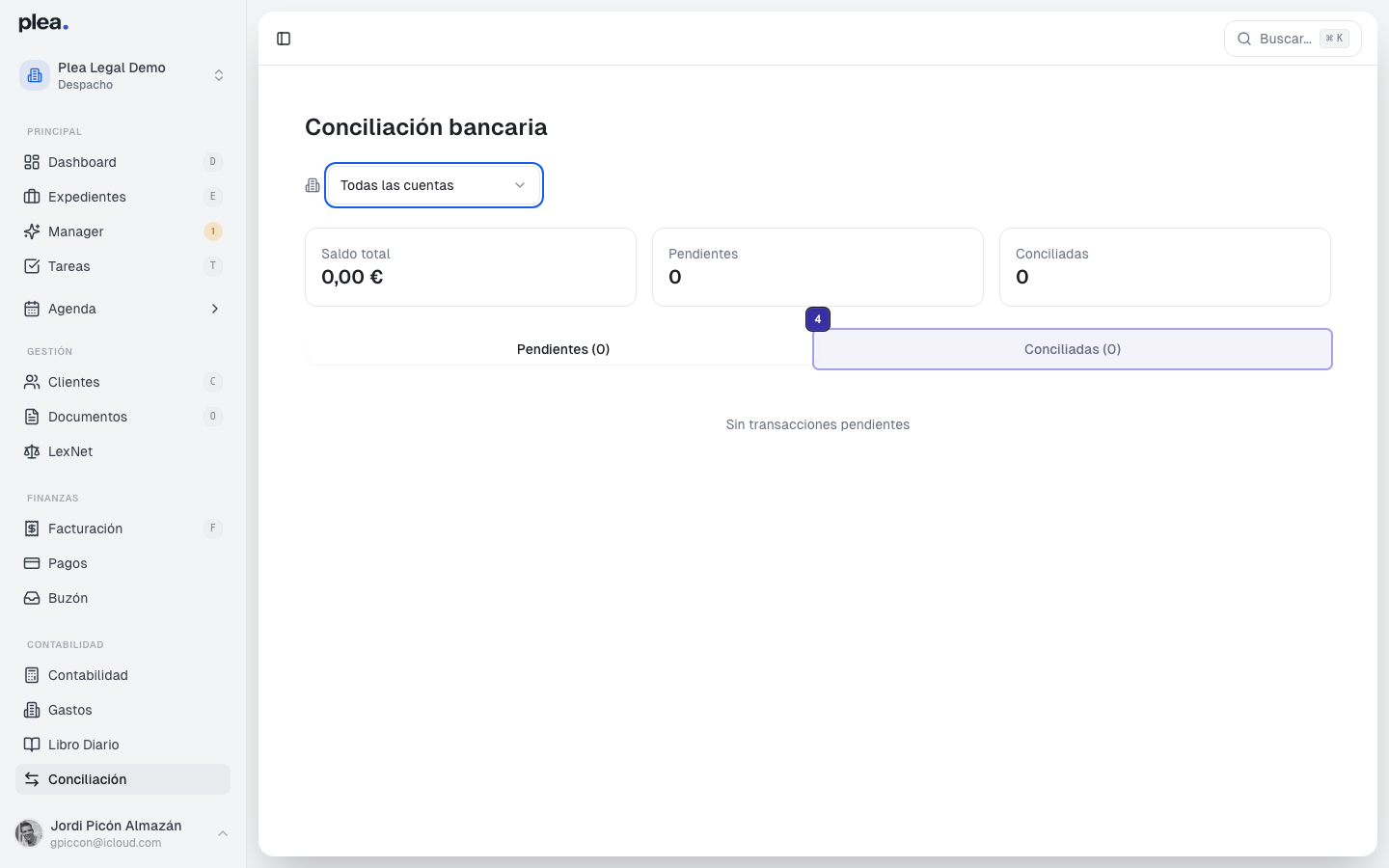Open the Plea Legal Demo workspace switcher
This screenshot has width=1389, height=868.
pyautogui.click(x=123, y=75)
